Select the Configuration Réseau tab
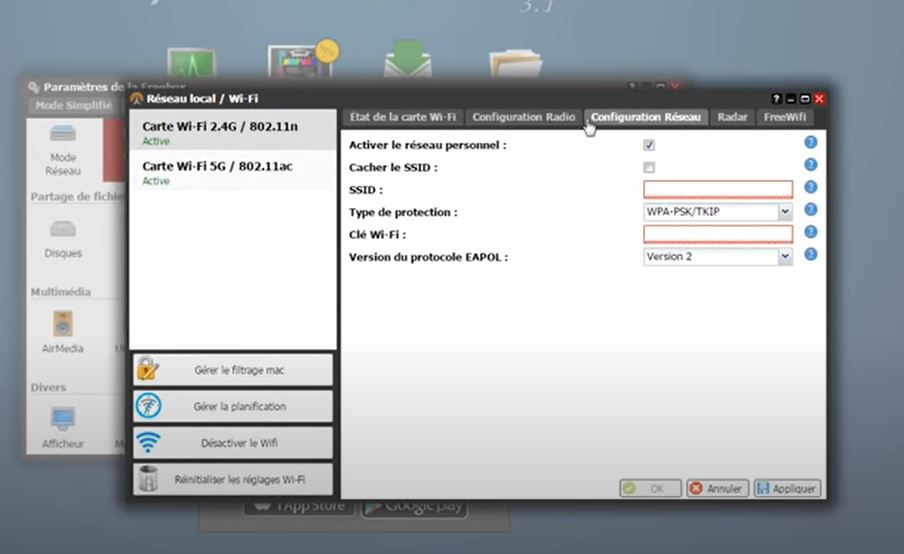 pyautogui.click(x=645, y=117)
